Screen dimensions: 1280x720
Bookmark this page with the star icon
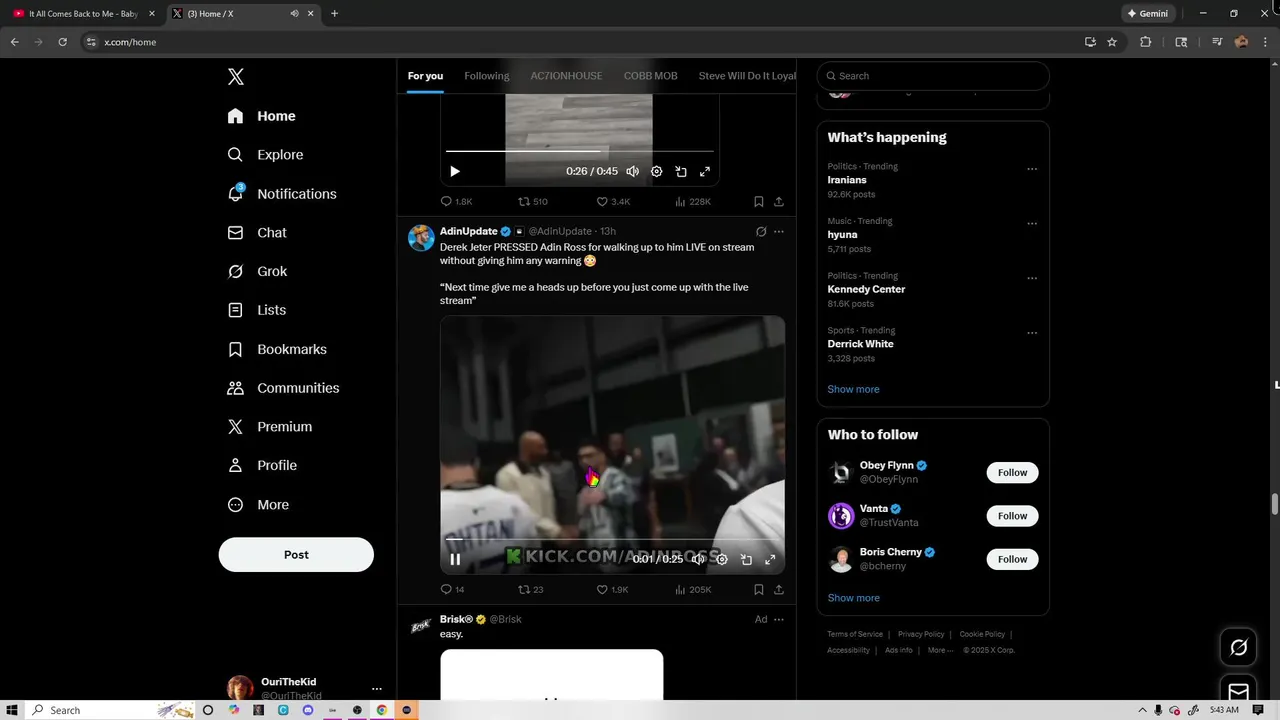(1112, 42)
